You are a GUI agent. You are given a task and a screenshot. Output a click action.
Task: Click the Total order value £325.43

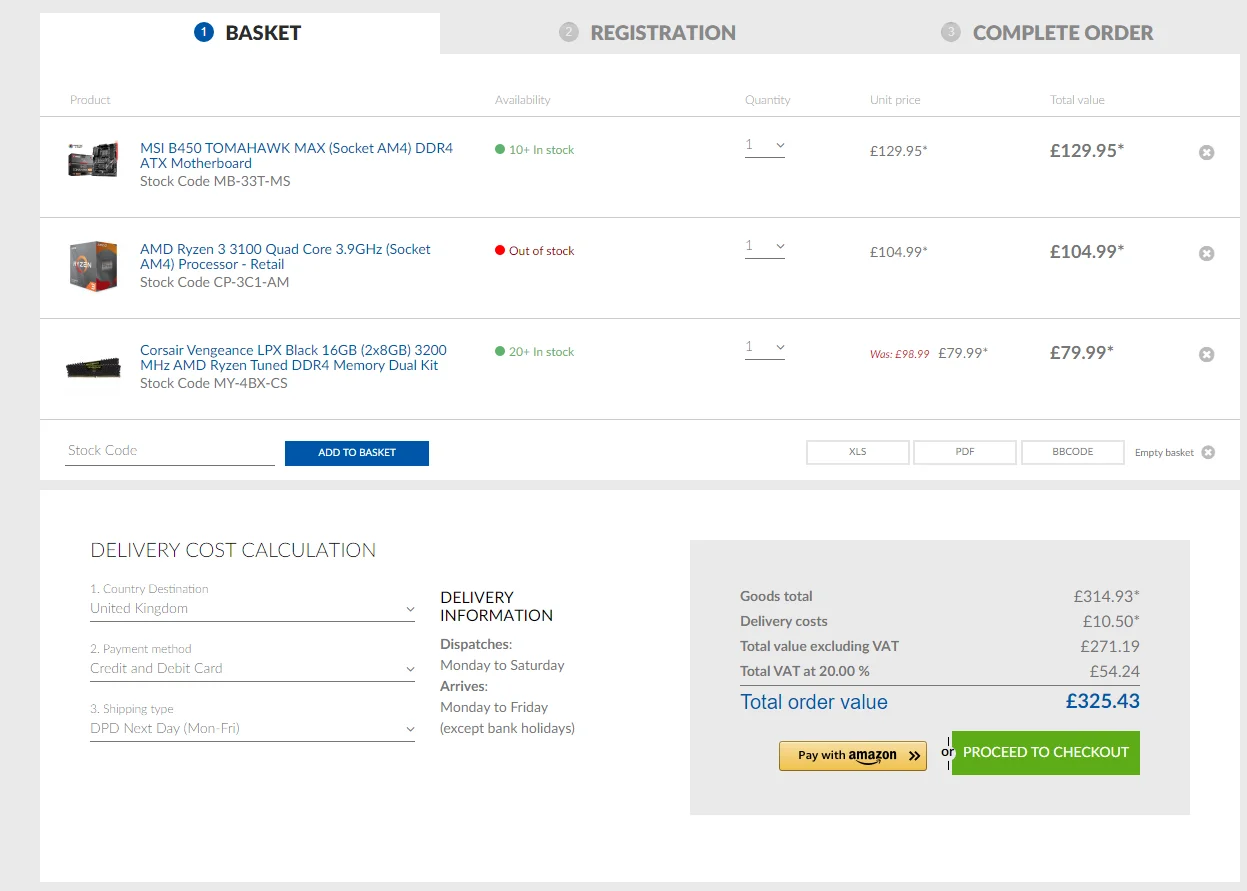click(x=1103, y=702)
